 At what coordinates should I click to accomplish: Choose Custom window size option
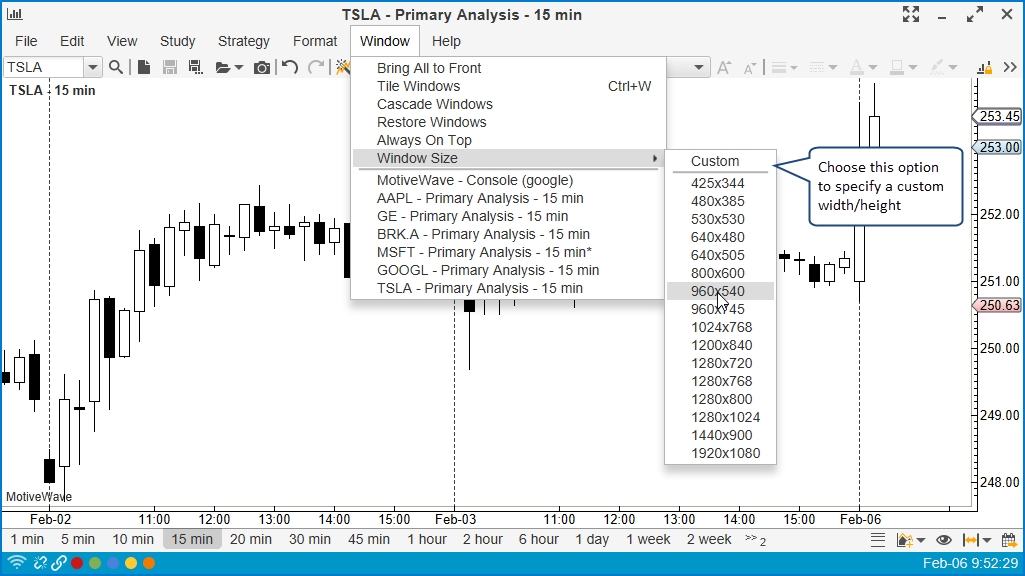tap(720, 161)
